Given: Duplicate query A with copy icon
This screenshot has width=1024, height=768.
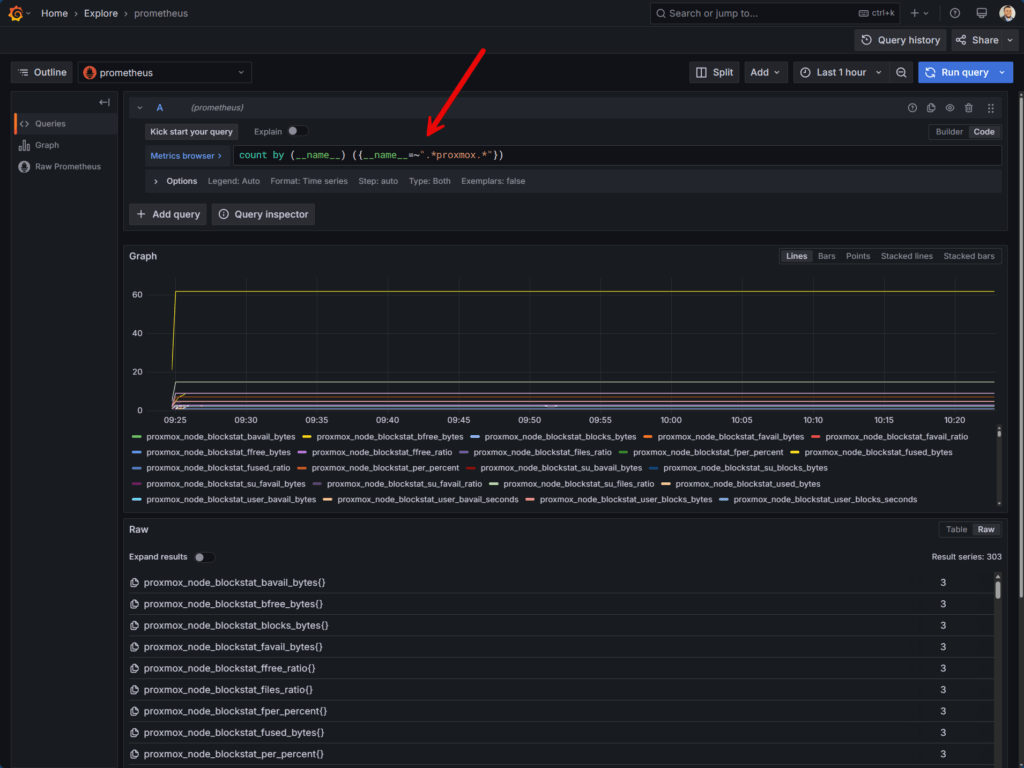Looking at the screenshot, I should tap(931, 108).
